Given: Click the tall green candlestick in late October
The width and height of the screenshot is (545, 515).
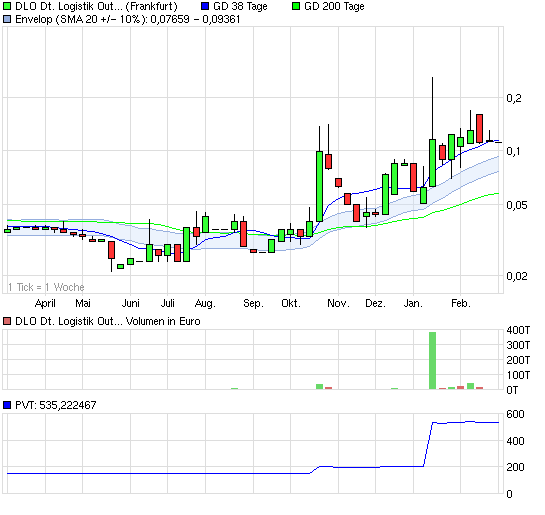Looking at the screenshot, I should pyautogui.click(x=319, y=186).
